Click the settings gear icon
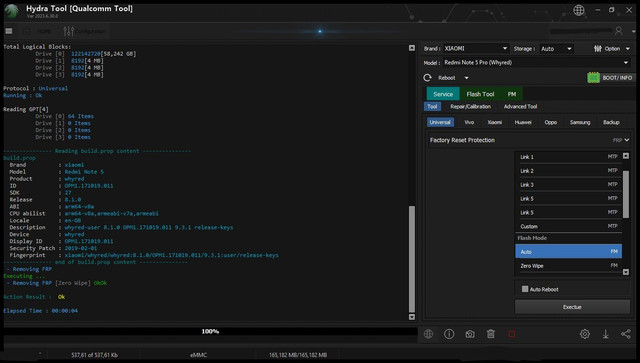The width and height of the screenshot is (640, 363). pyautogui.click(x=584, y=334)
